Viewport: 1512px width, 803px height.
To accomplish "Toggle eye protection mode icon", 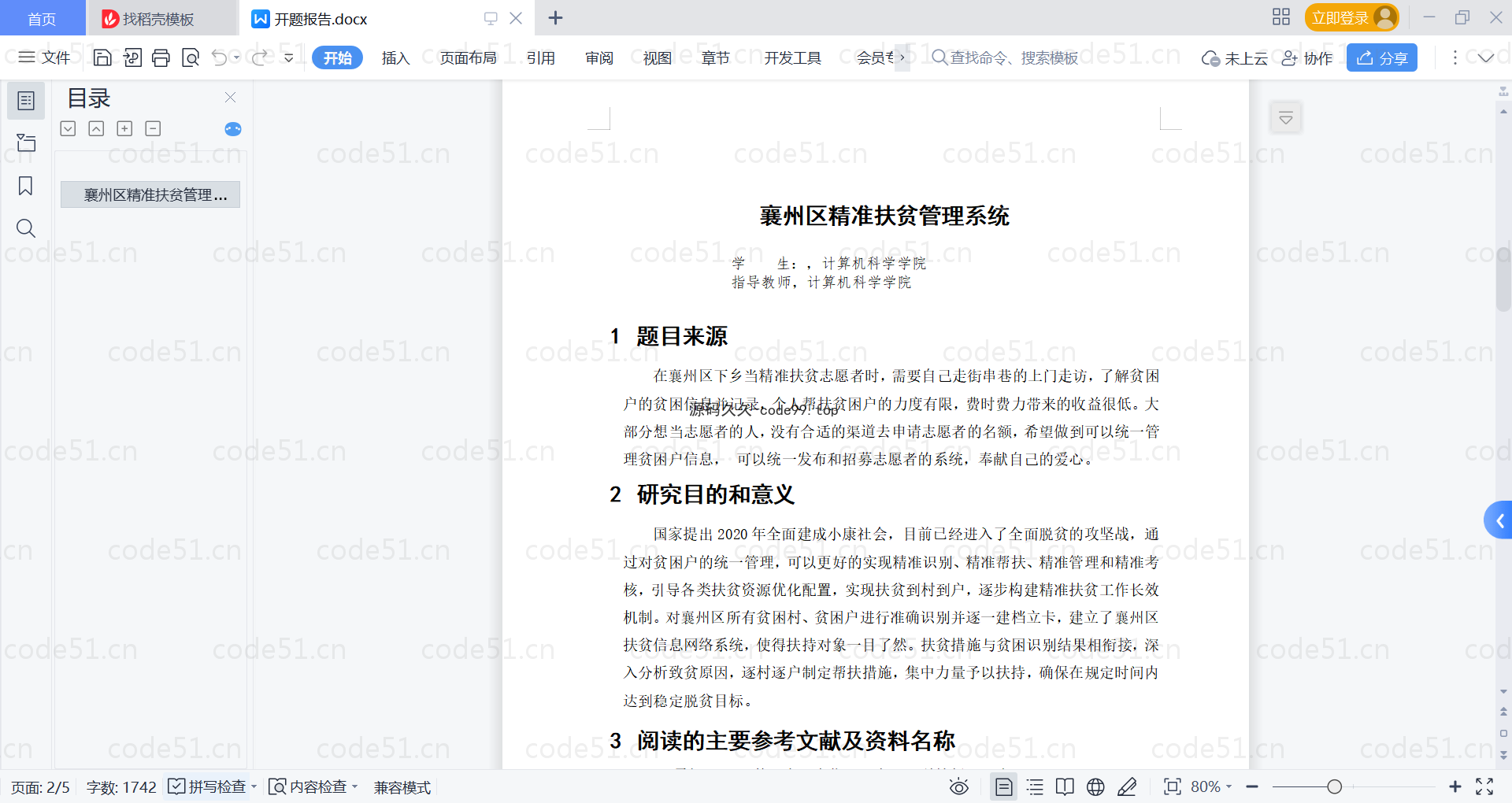I will point(958,786).
